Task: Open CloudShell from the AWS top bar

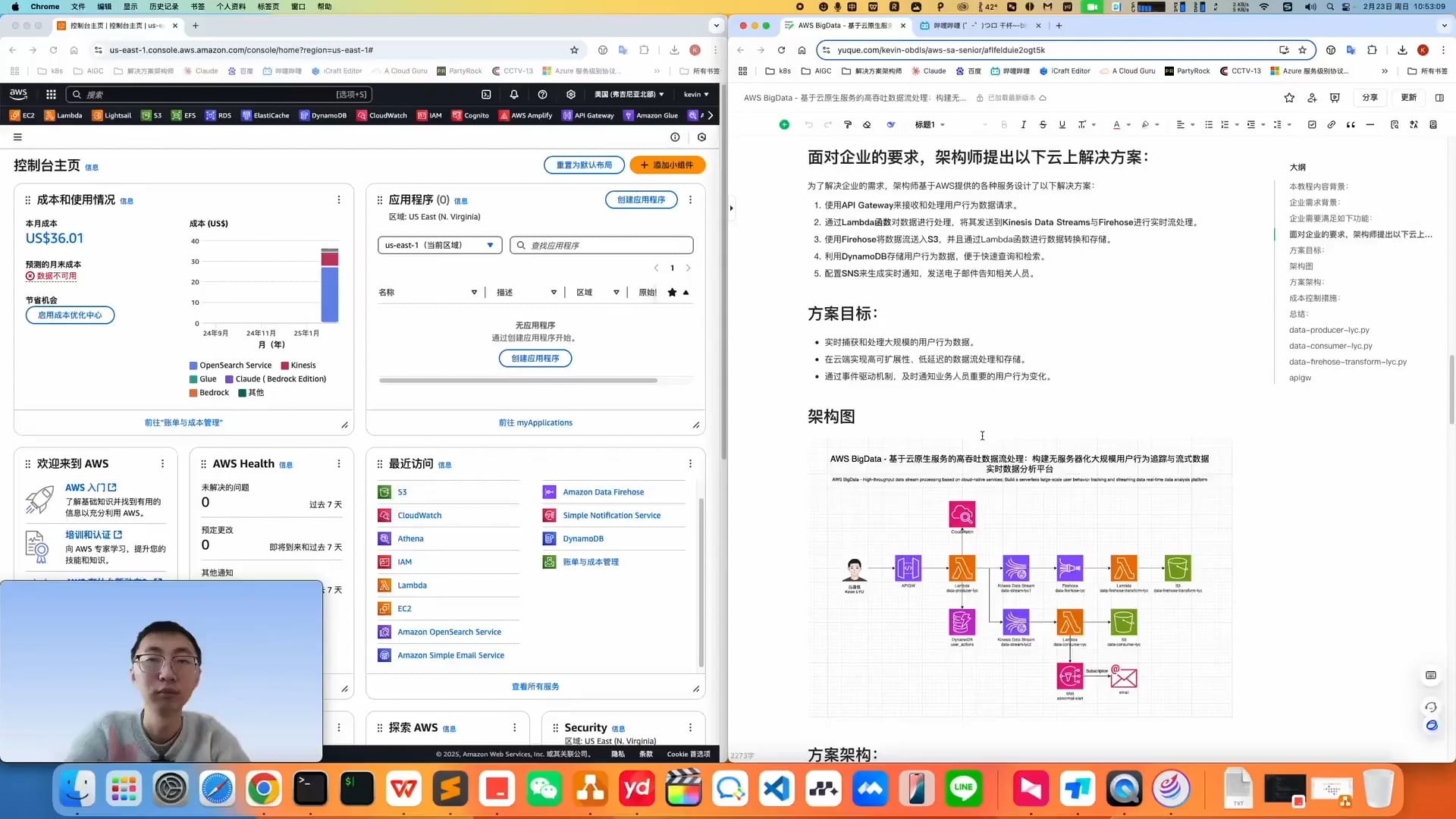Action: [486, 94]
